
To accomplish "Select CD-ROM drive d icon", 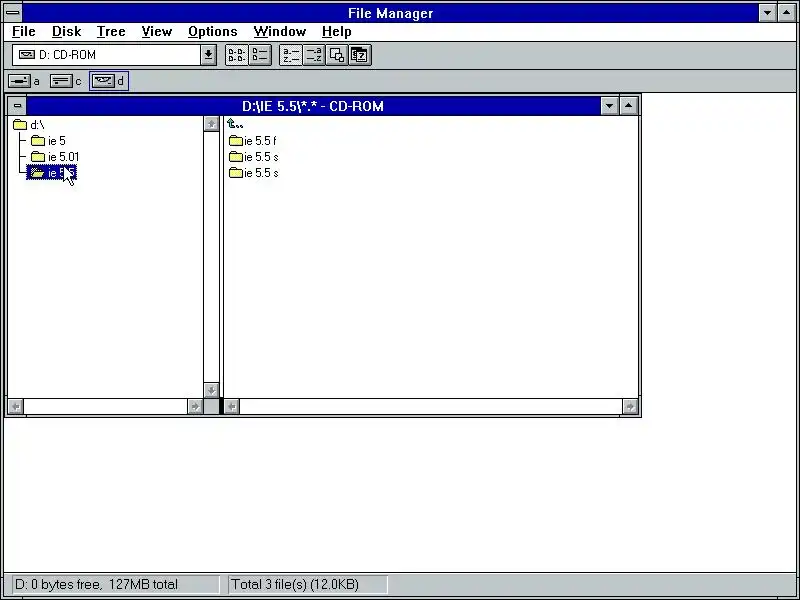I will [109, 81].
